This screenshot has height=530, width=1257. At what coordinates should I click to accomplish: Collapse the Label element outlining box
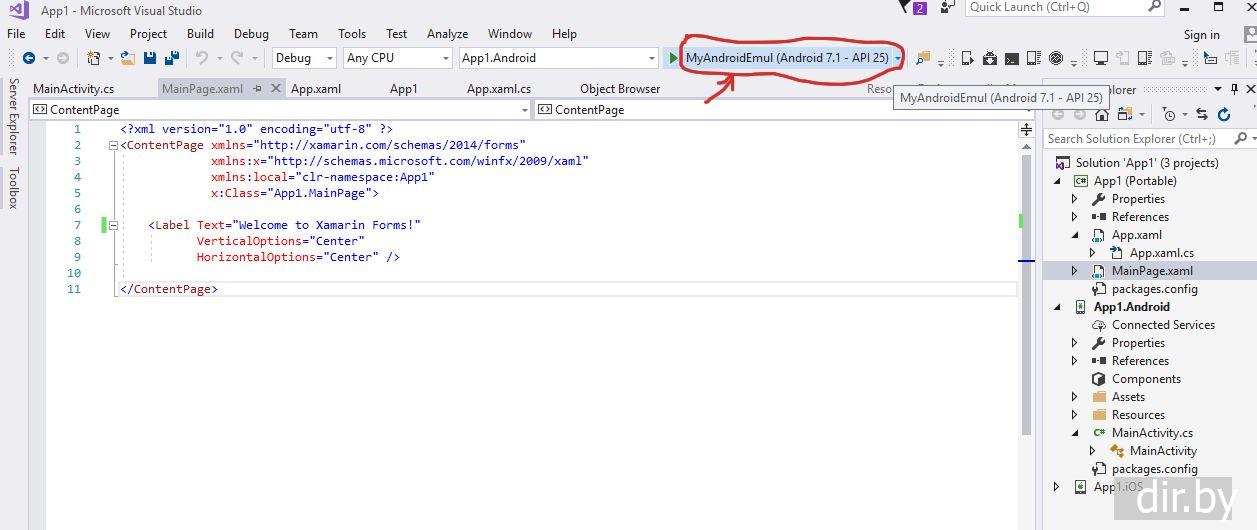(113, 226)
